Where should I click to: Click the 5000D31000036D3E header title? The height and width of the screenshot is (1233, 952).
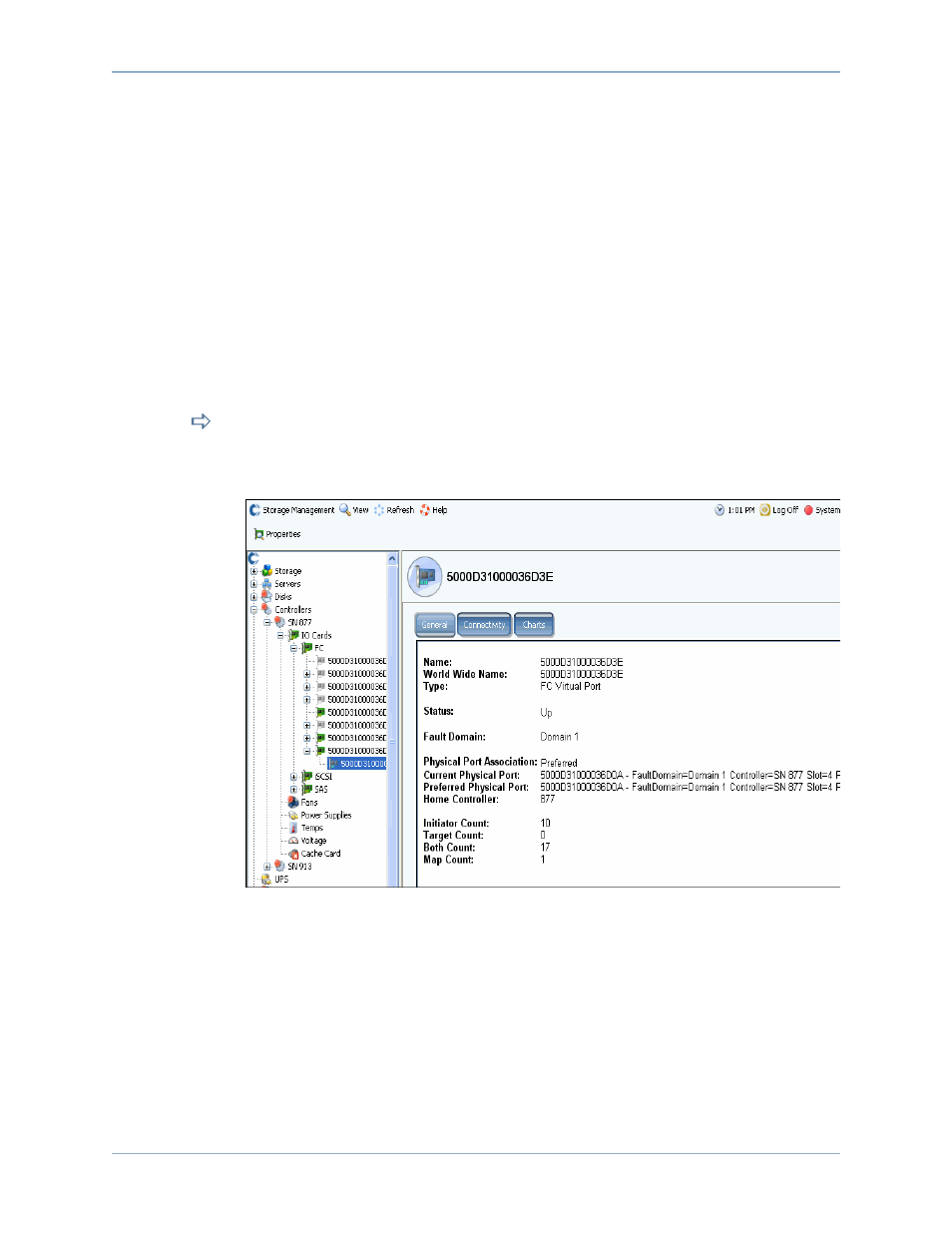pos(499,577)
